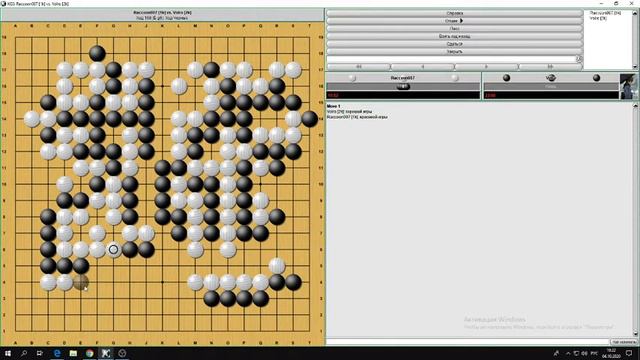This screenshot has width=640, height=360.
Task: Open File Explorer from taskbar
Action: pos(73,353)
